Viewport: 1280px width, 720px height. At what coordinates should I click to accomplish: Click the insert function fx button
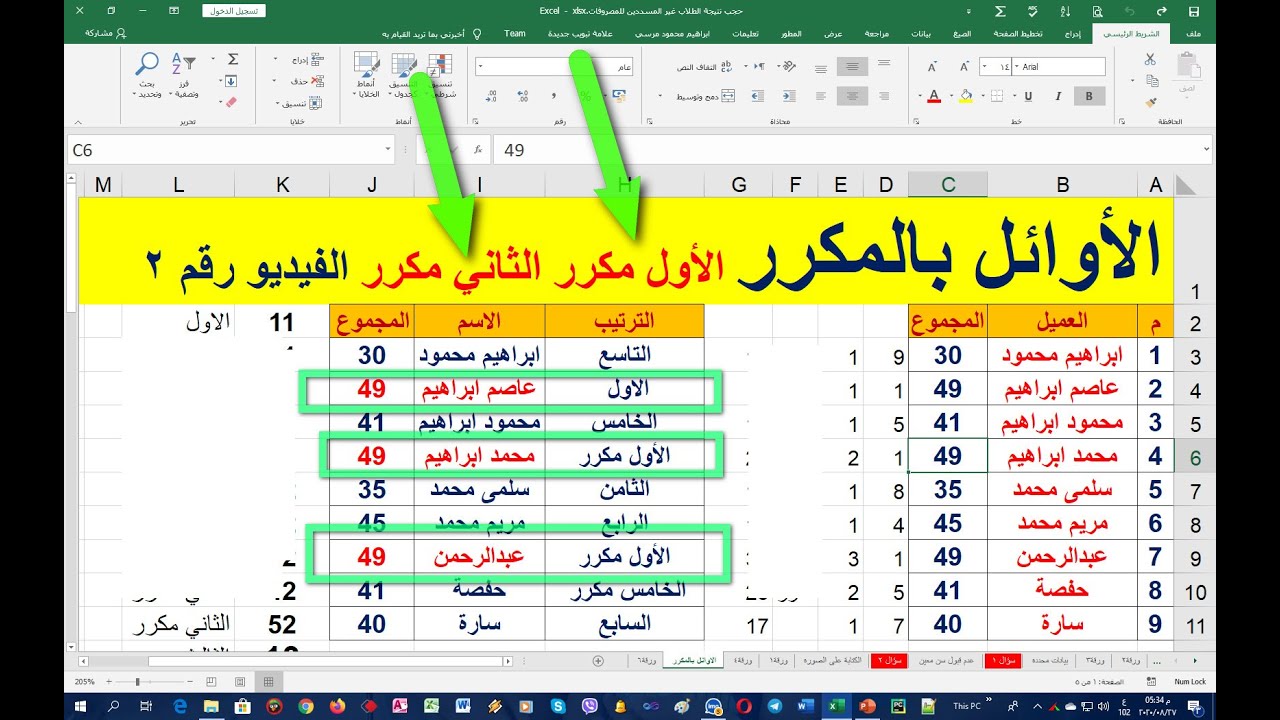[479, 150]
